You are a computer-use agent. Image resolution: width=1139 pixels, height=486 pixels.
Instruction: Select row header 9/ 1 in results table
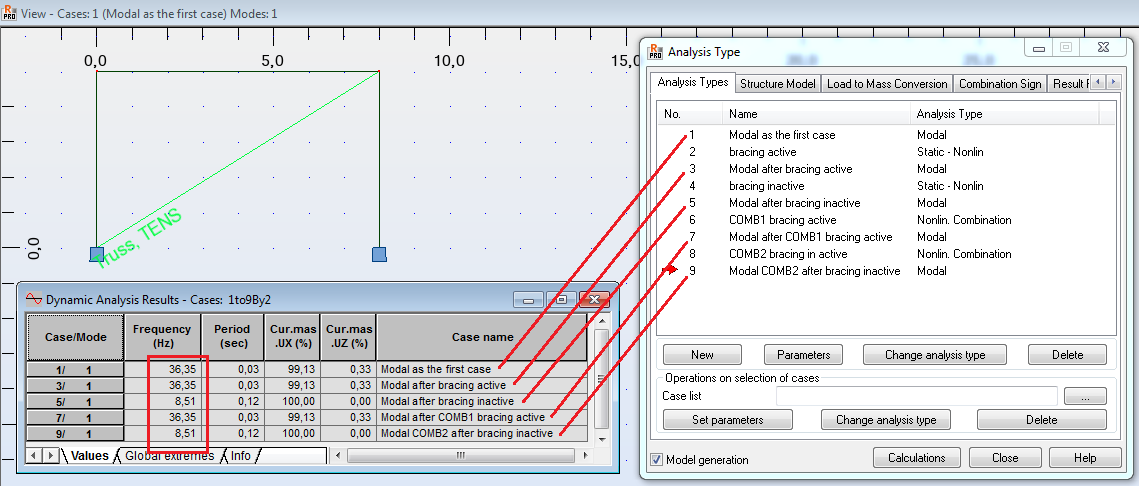click(76, 433)
